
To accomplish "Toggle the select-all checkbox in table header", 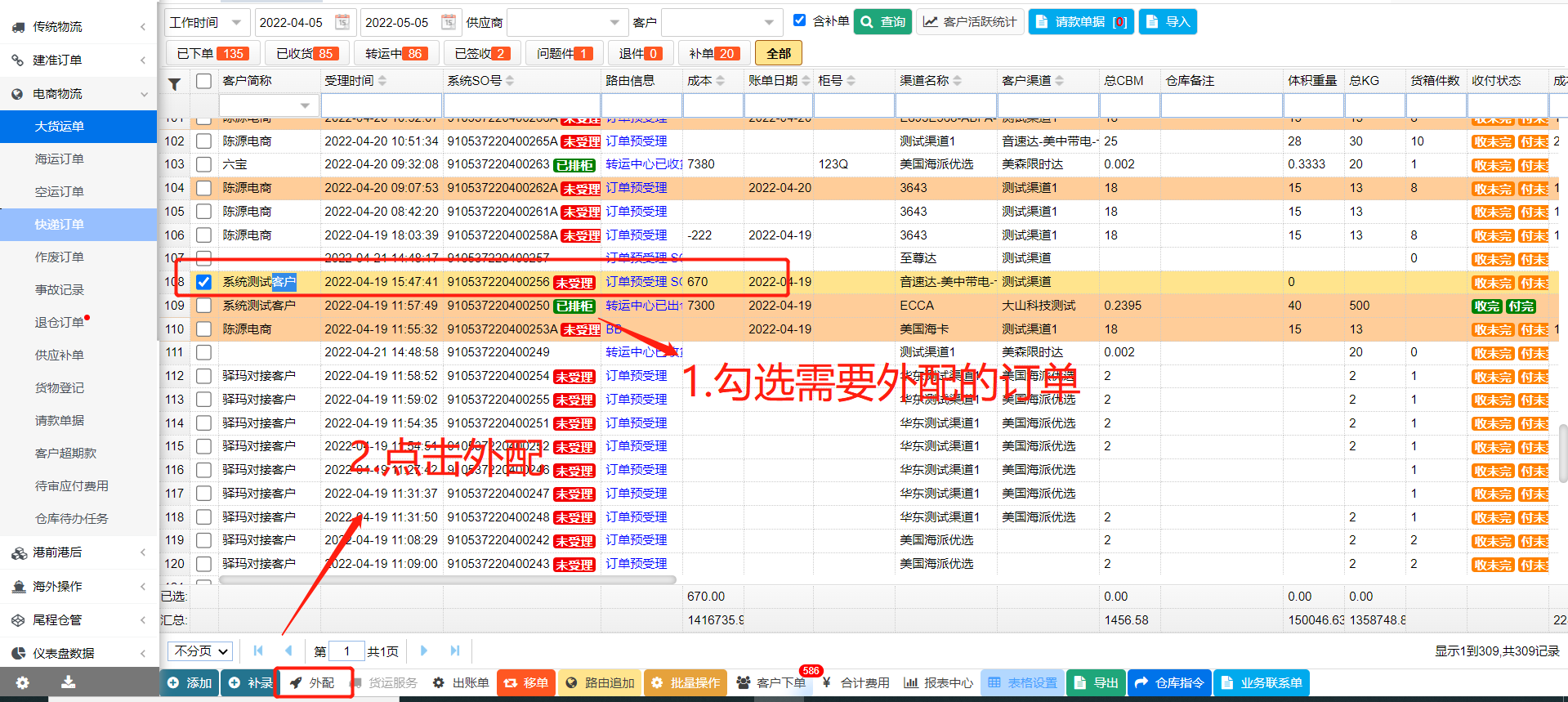I will pyautogui.click(x=203, y=81).
